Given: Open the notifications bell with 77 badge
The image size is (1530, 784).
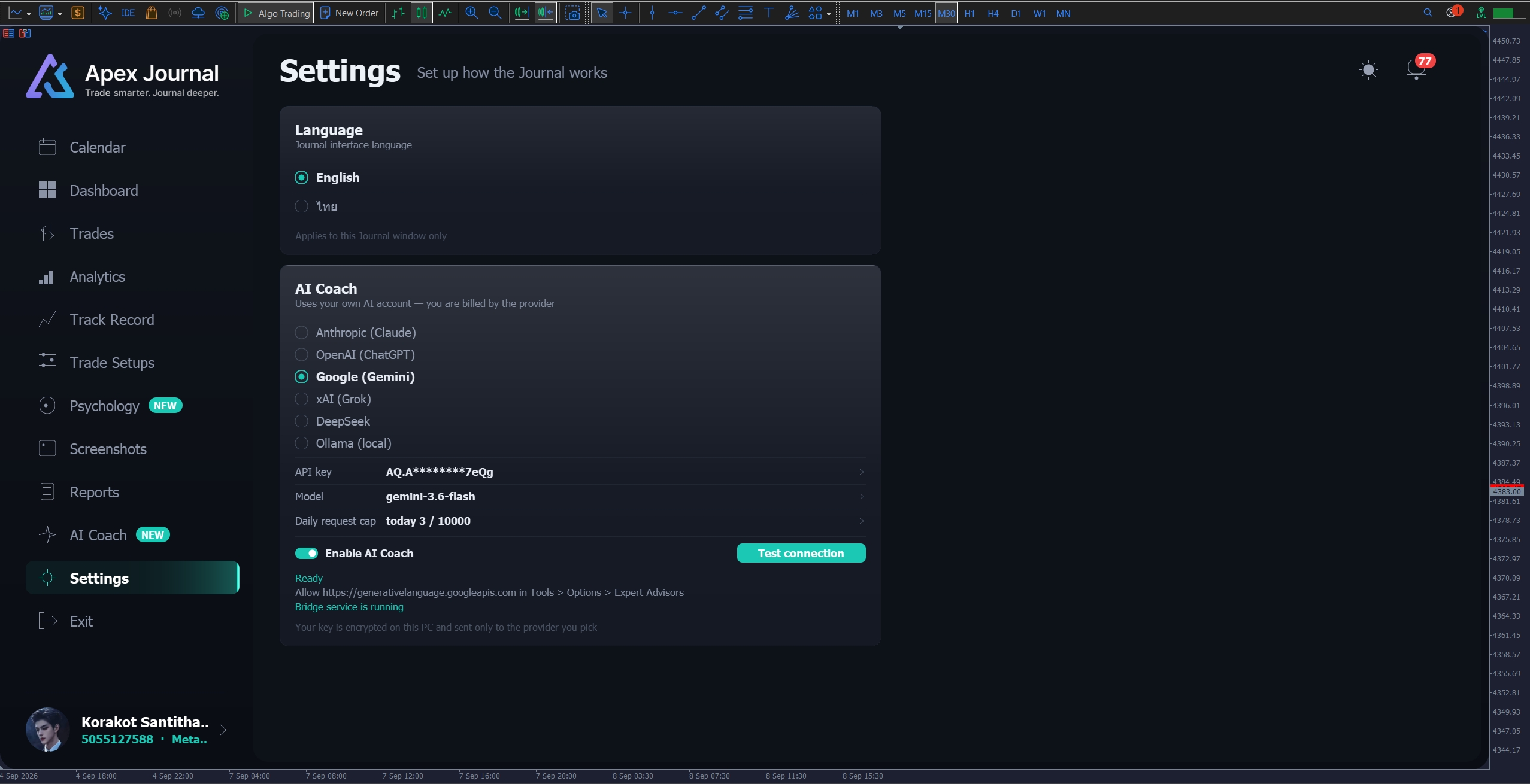Looking at the screenshot, I should (x=1417, y=69).
